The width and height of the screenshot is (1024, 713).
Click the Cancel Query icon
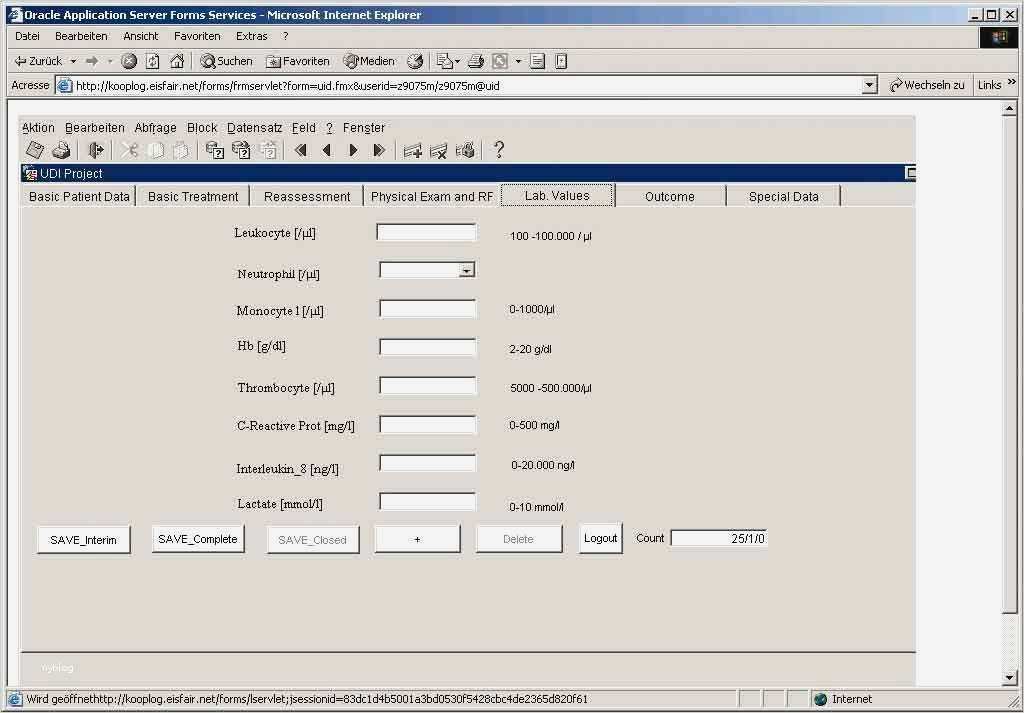click(x=268, y=150)
